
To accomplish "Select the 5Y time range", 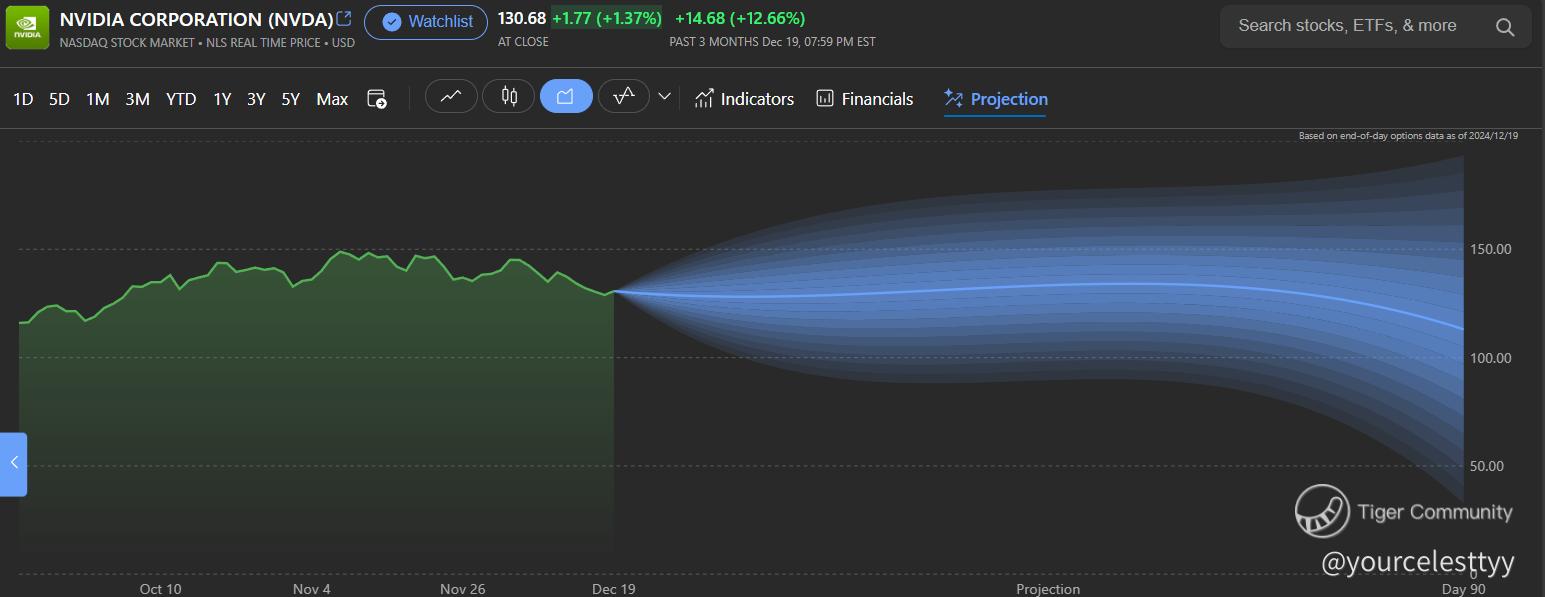I will [x=290, y=99].
